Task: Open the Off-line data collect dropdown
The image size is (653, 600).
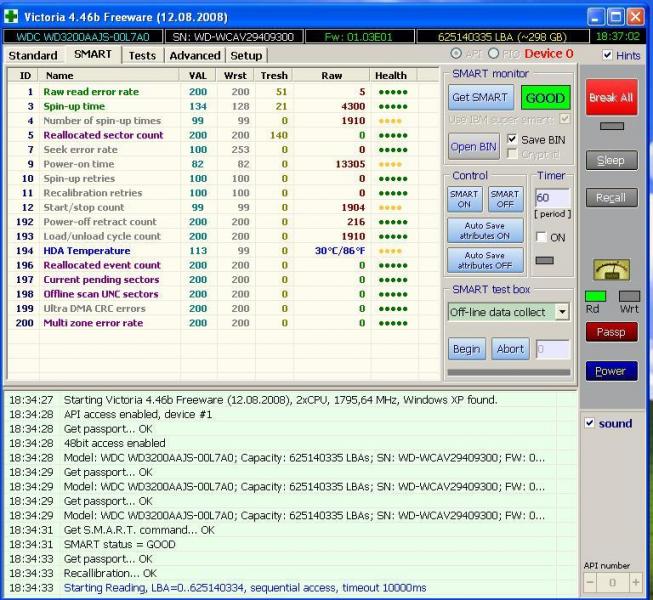Action: (560, 312)
